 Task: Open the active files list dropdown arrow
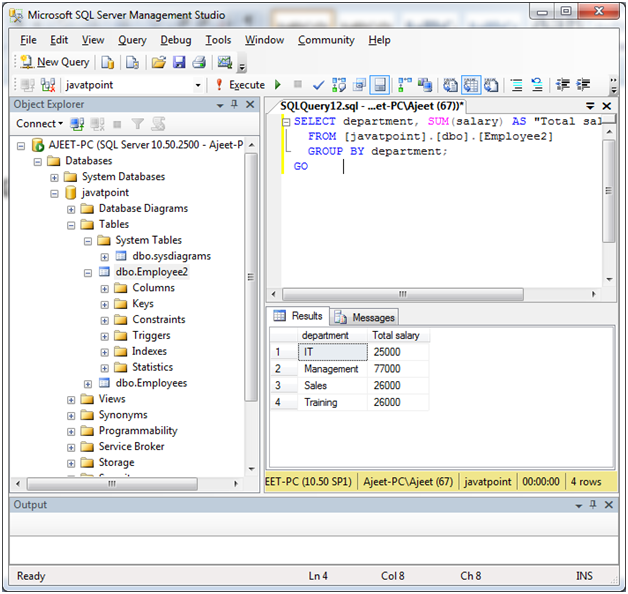590,106
